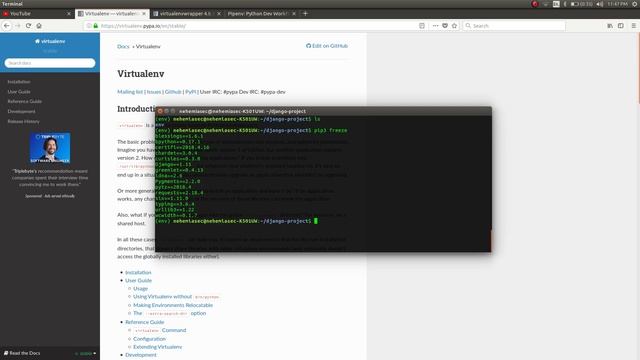The image size is (640, 360).
Task: Click User Guide in the page contents list
Action: 138,280
